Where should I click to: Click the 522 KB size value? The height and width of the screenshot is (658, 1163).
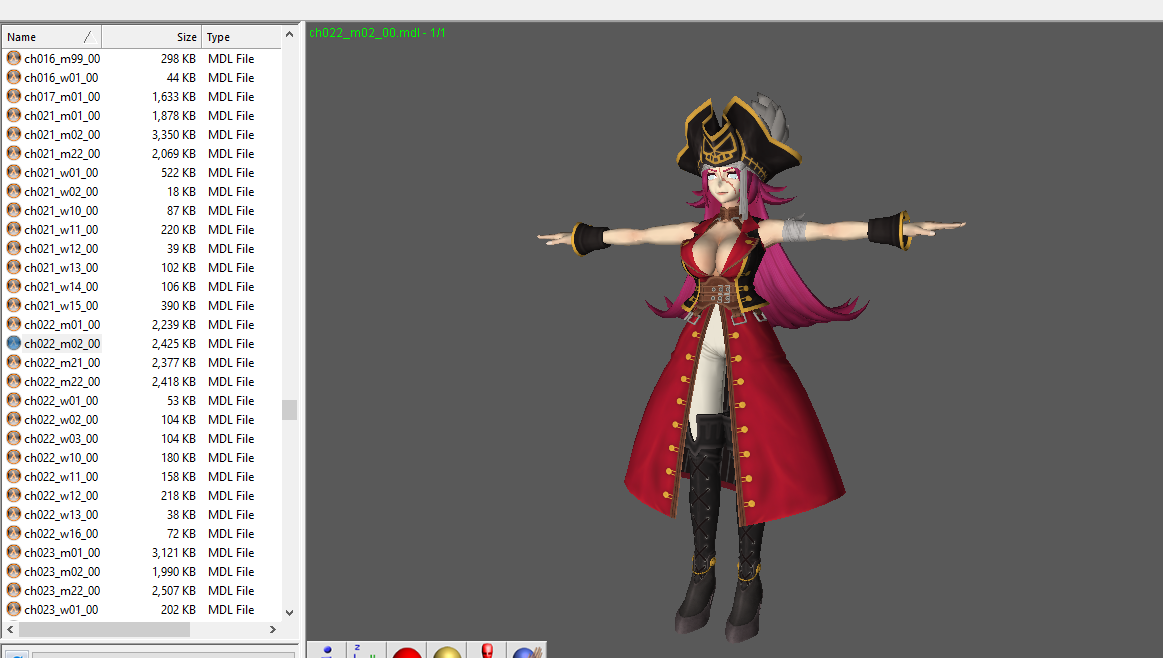coord(178,172)
